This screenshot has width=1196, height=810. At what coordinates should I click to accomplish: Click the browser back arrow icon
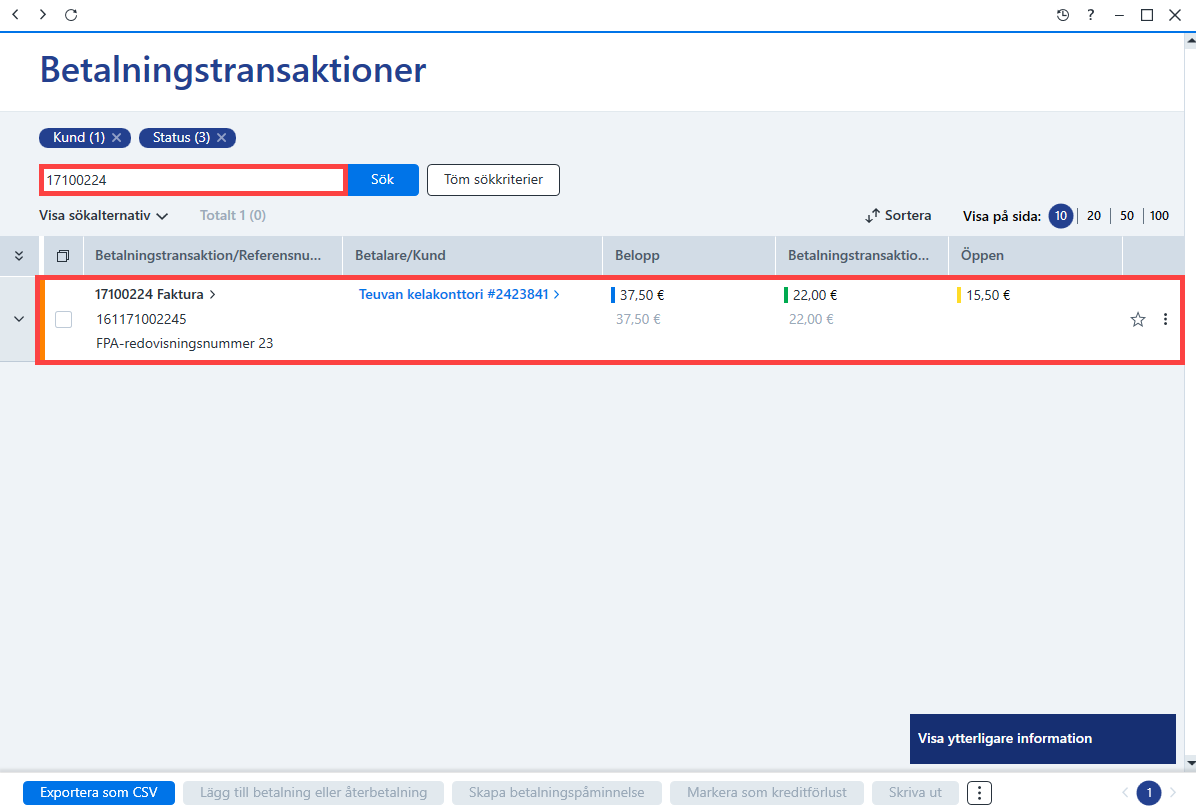point(15,14)
